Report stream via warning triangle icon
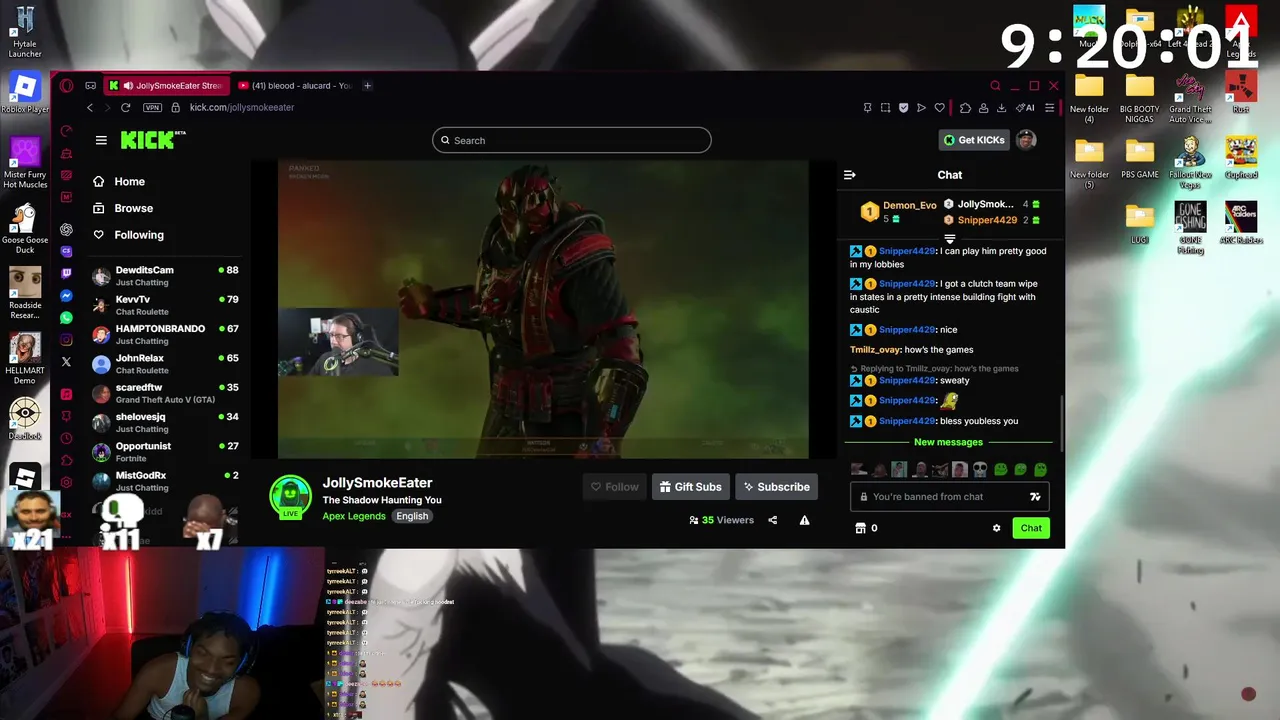1280x720 pixels. (x=804, y=520)
